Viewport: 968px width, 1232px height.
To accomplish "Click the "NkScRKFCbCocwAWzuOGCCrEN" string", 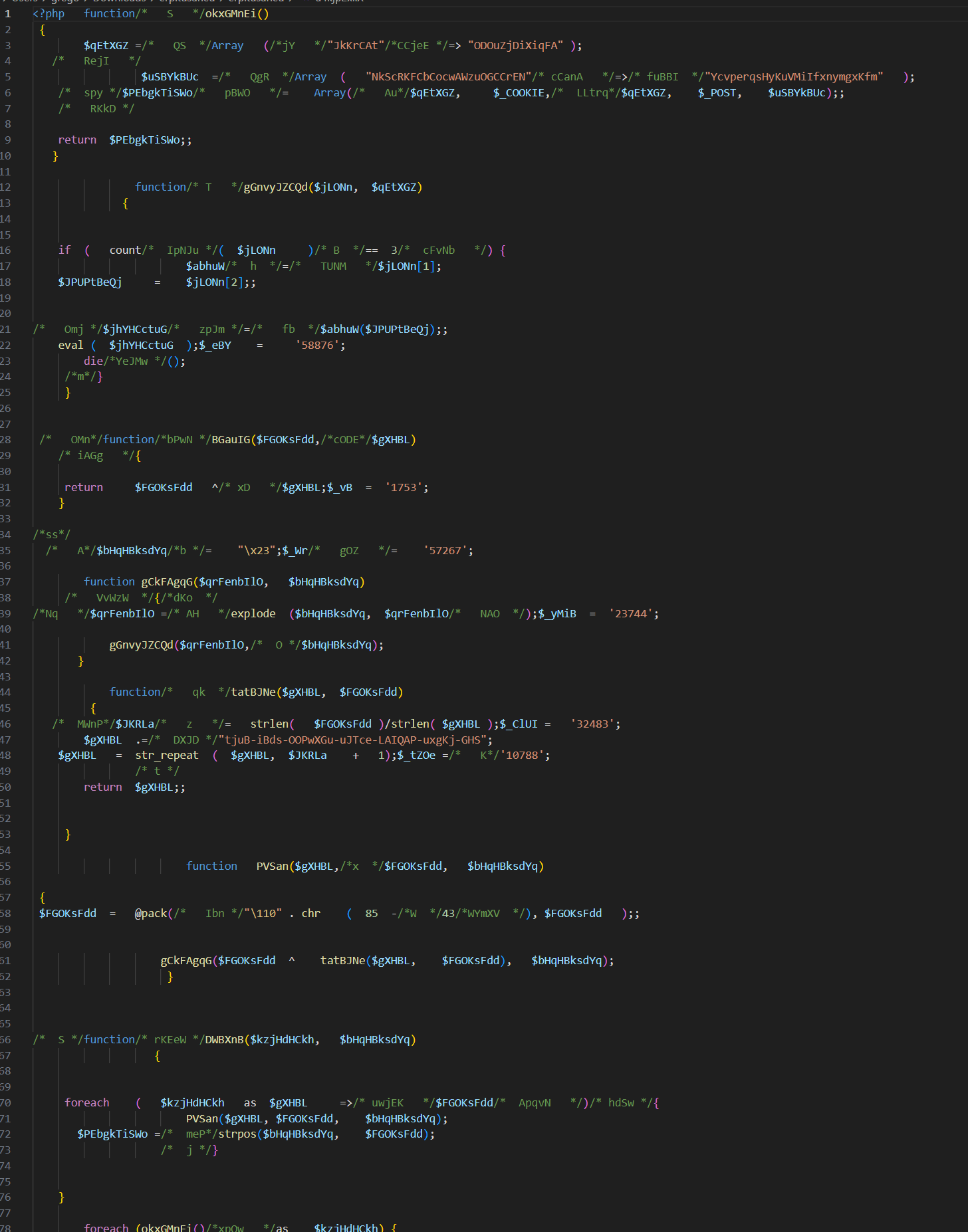I will click(448, 76).
